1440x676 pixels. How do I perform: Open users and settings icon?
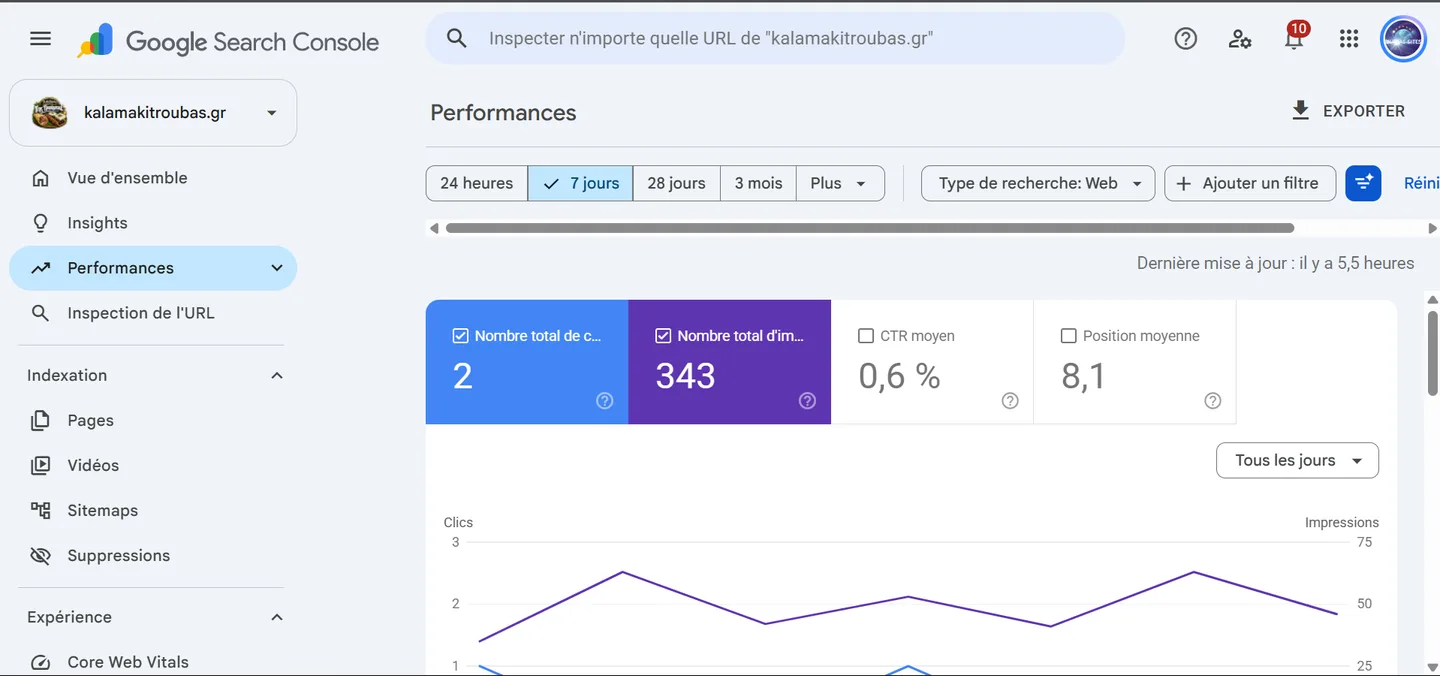pyautogui.click(x=1240, y=39)
